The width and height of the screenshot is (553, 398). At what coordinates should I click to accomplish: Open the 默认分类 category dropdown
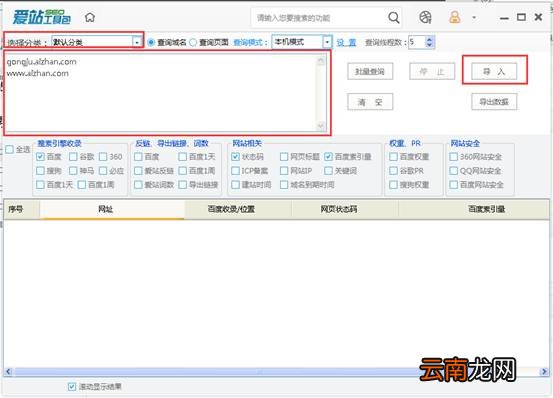[x=137, y=42]
